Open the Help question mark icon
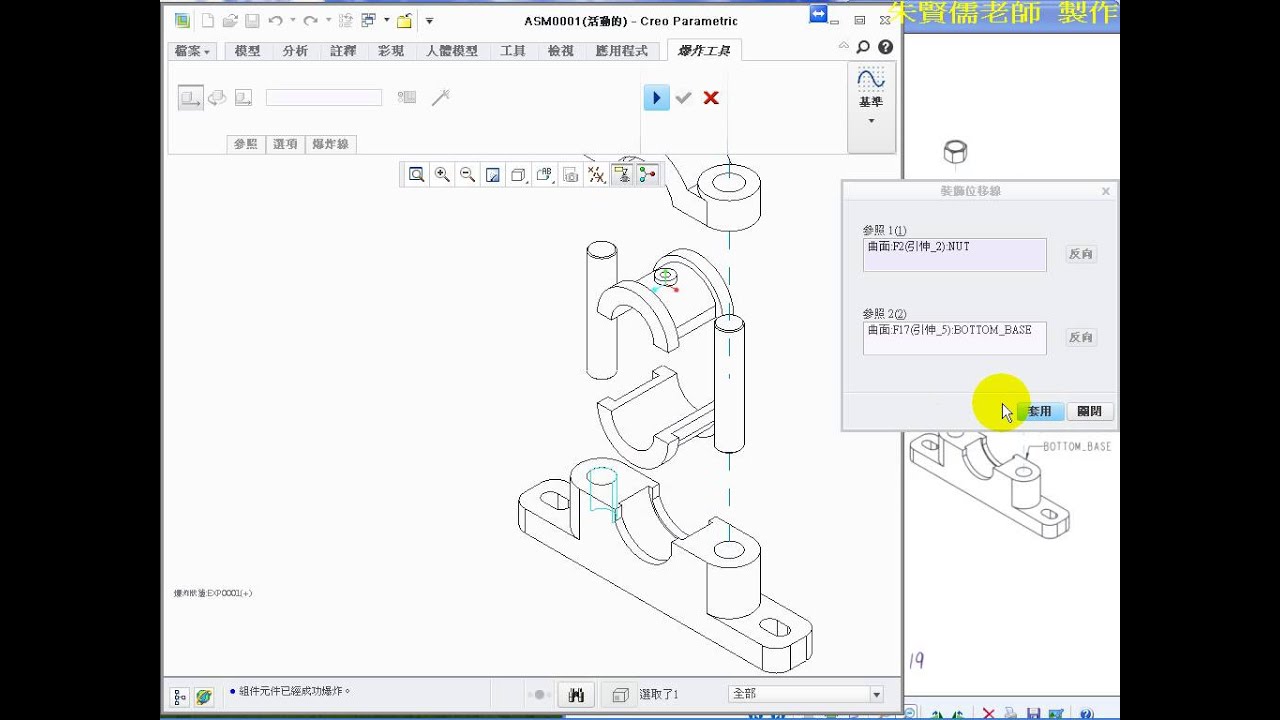 coord(885,46)
